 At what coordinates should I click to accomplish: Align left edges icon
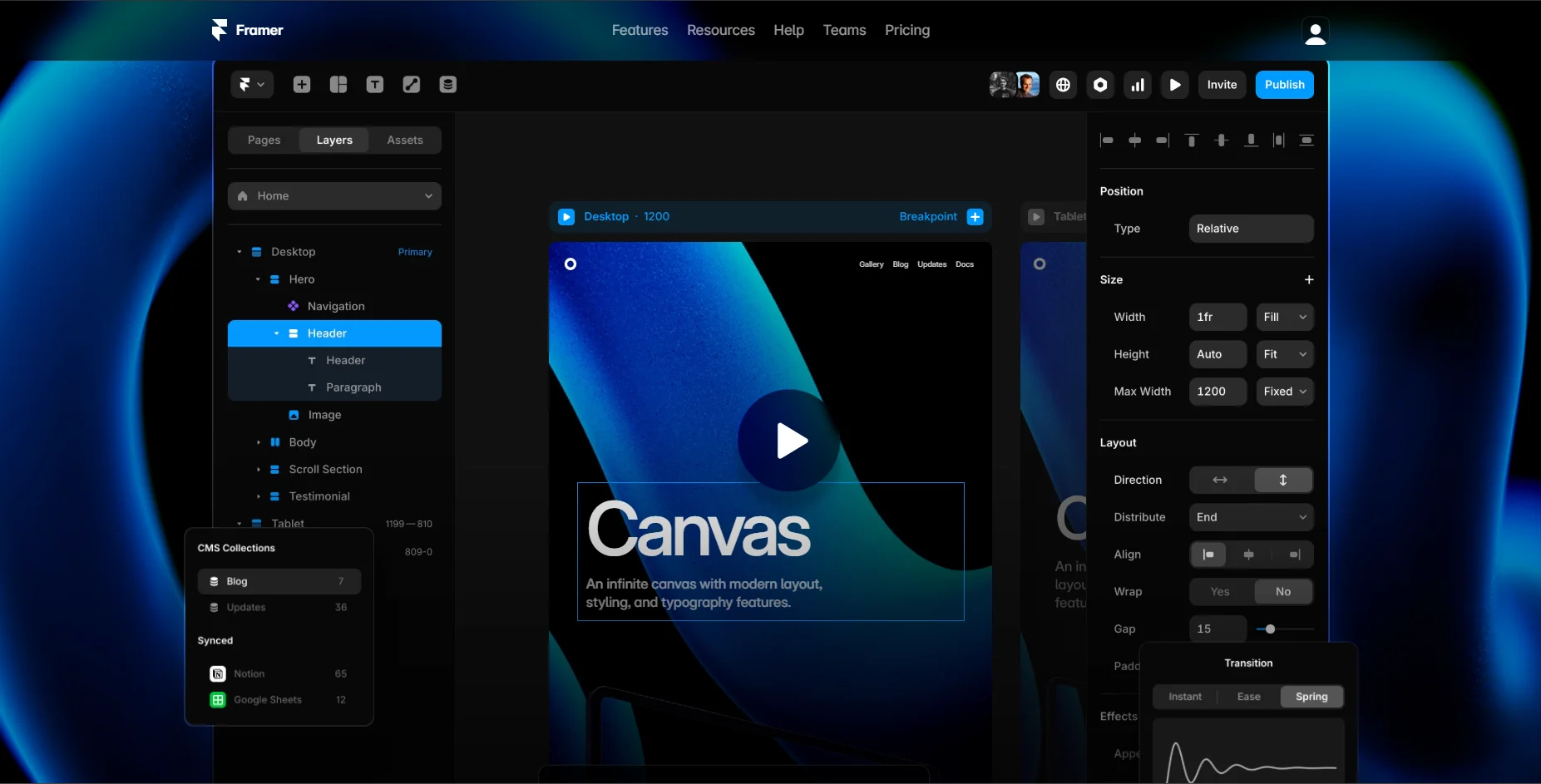pyautogui.click(x=1107, y=141)
